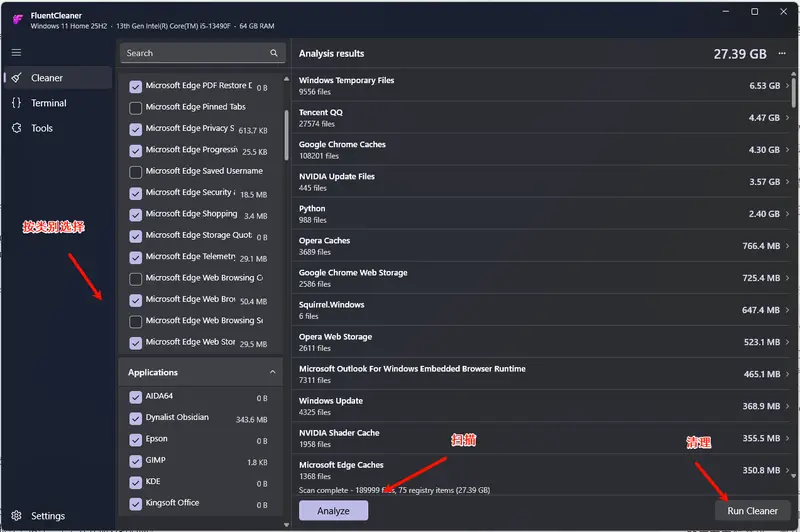The width and height of the screenshot is (800, 532).
Task: Click the FluentCleaner app logo
Action: point(17,20)
